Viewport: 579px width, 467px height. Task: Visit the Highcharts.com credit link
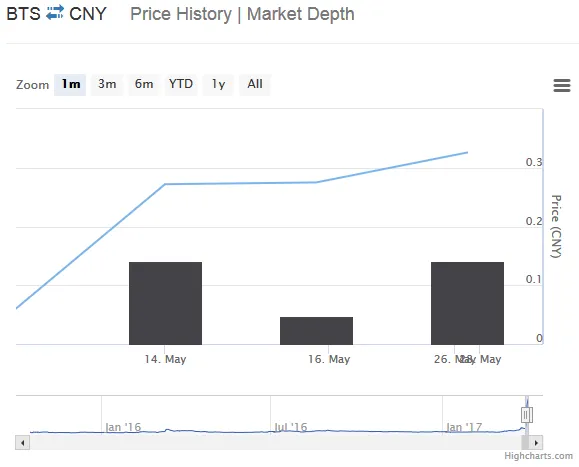click(538, 456)
